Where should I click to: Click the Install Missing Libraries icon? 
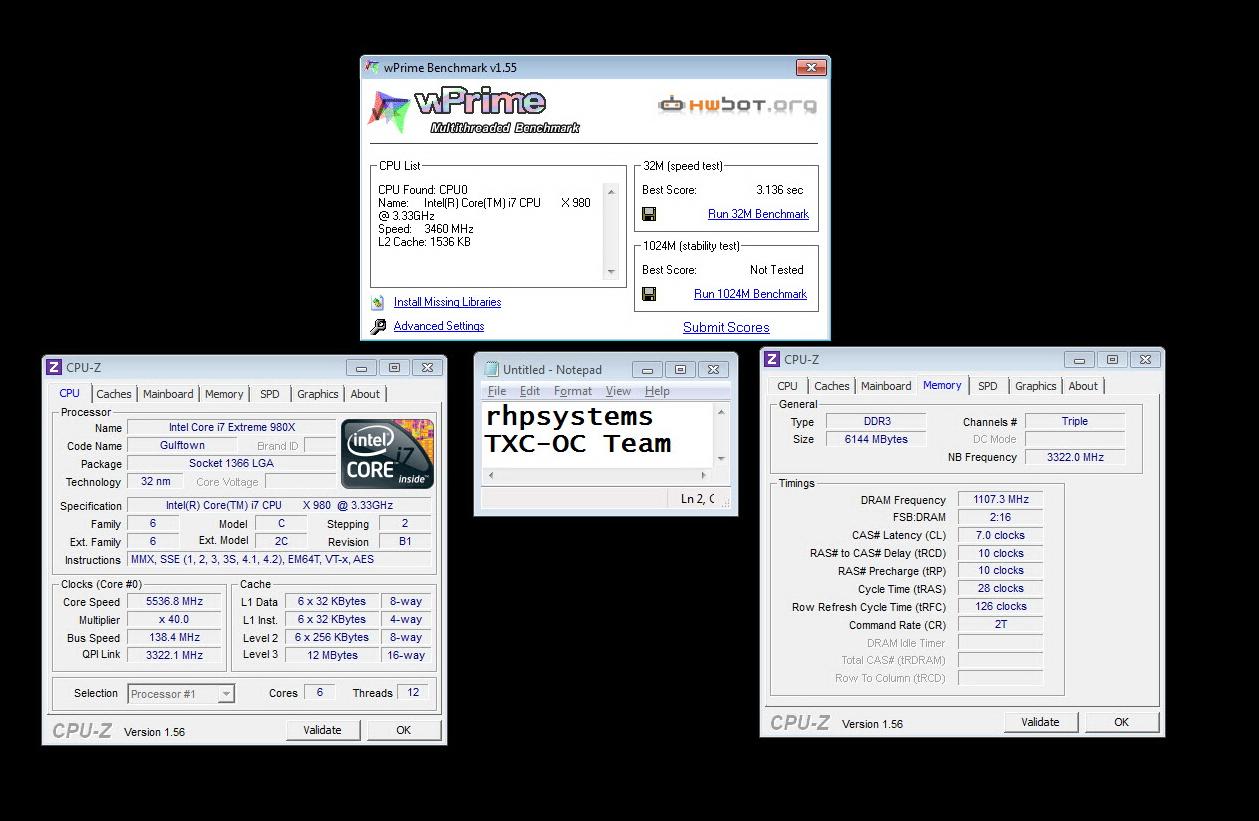377,302
